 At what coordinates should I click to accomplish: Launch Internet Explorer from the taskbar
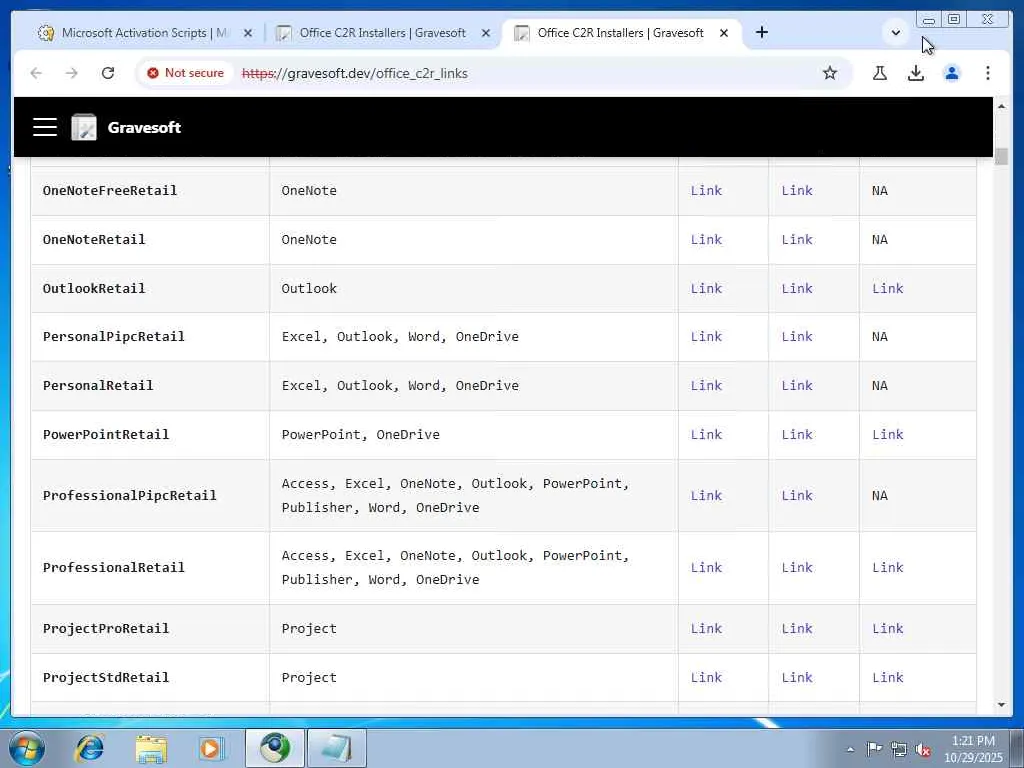coord(89,748)
